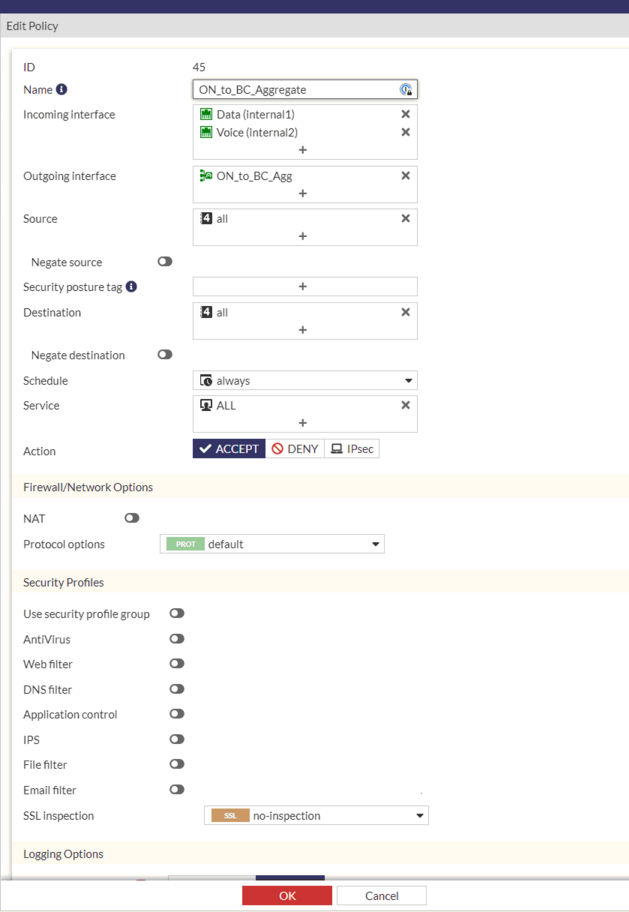The width and height of the screenshot is (629, 912).
Task: Remove Voice (internal2) from incoming interface
Action: [x=405, y=132]
